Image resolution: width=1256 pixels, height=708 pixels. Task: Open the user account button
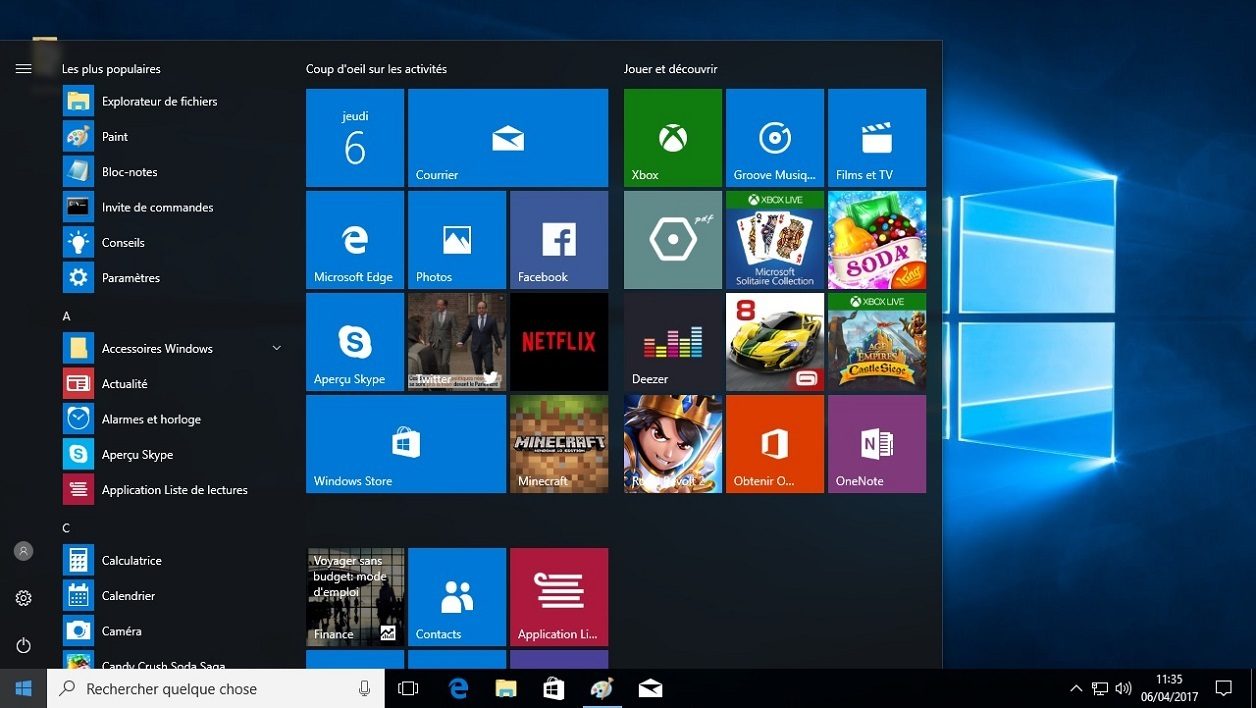point(23,551)
